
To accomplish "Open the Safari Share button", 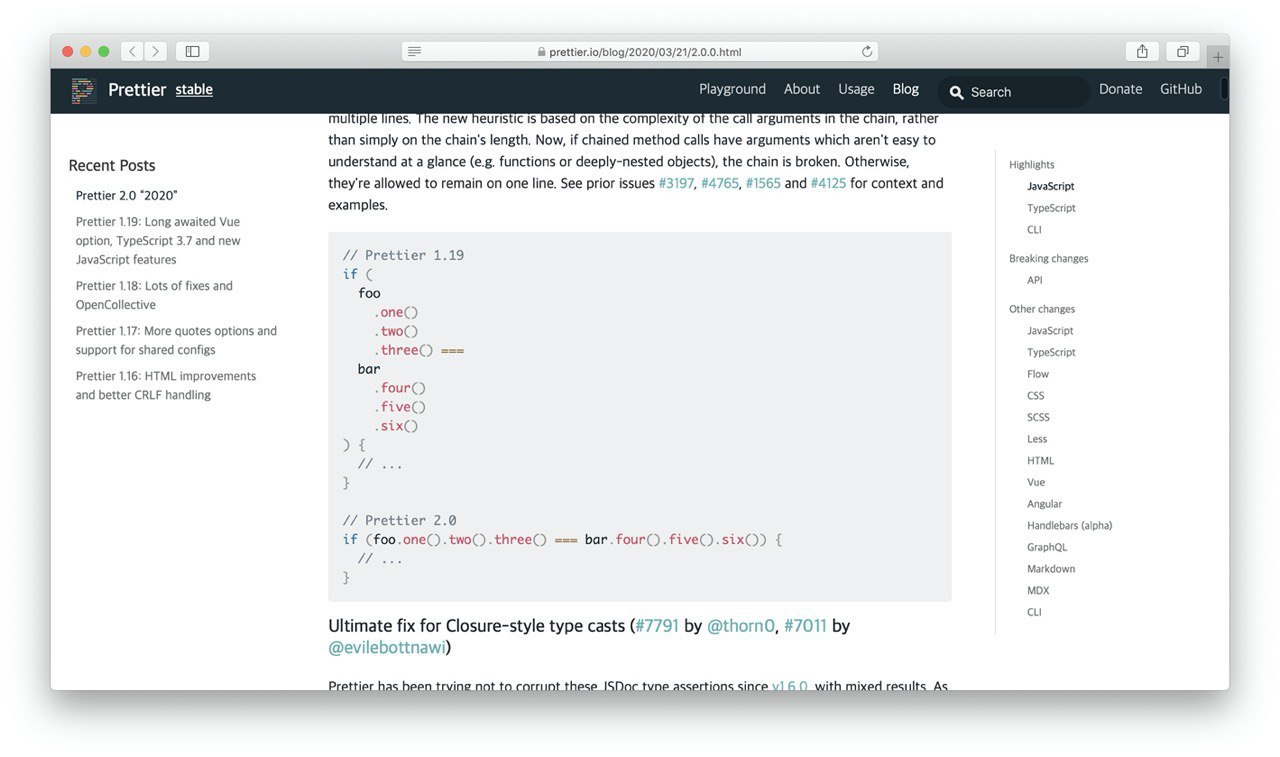I will click(x=1142, y=51).
